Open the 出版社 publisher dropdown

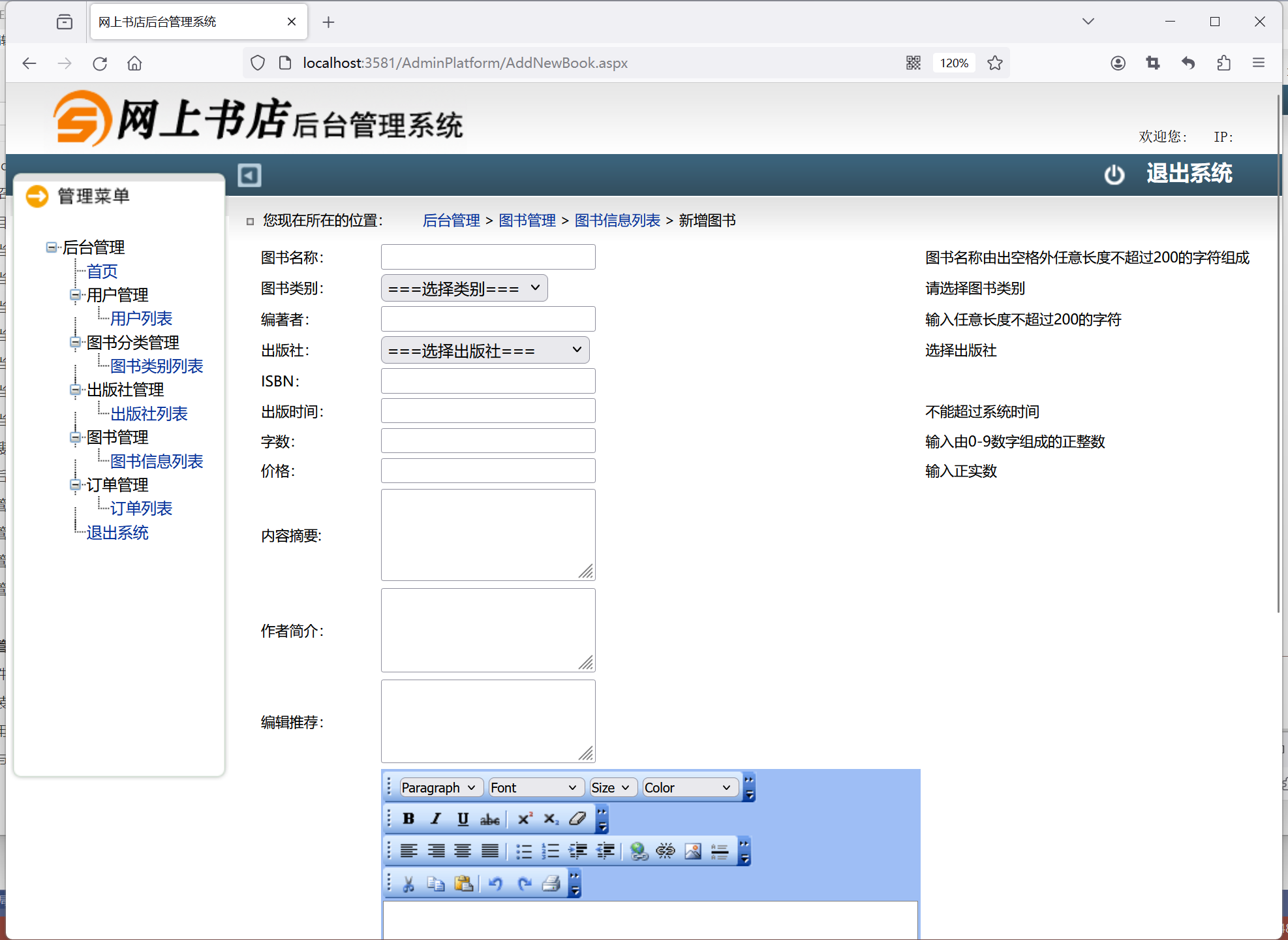pos(485,351)
